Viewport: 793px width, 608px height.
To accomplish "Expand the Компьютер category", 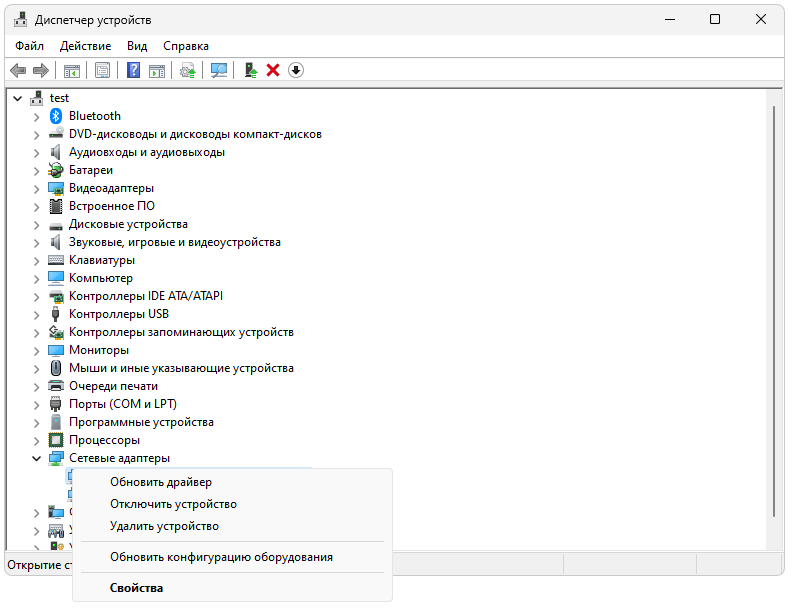I will [x=36, y=279].
